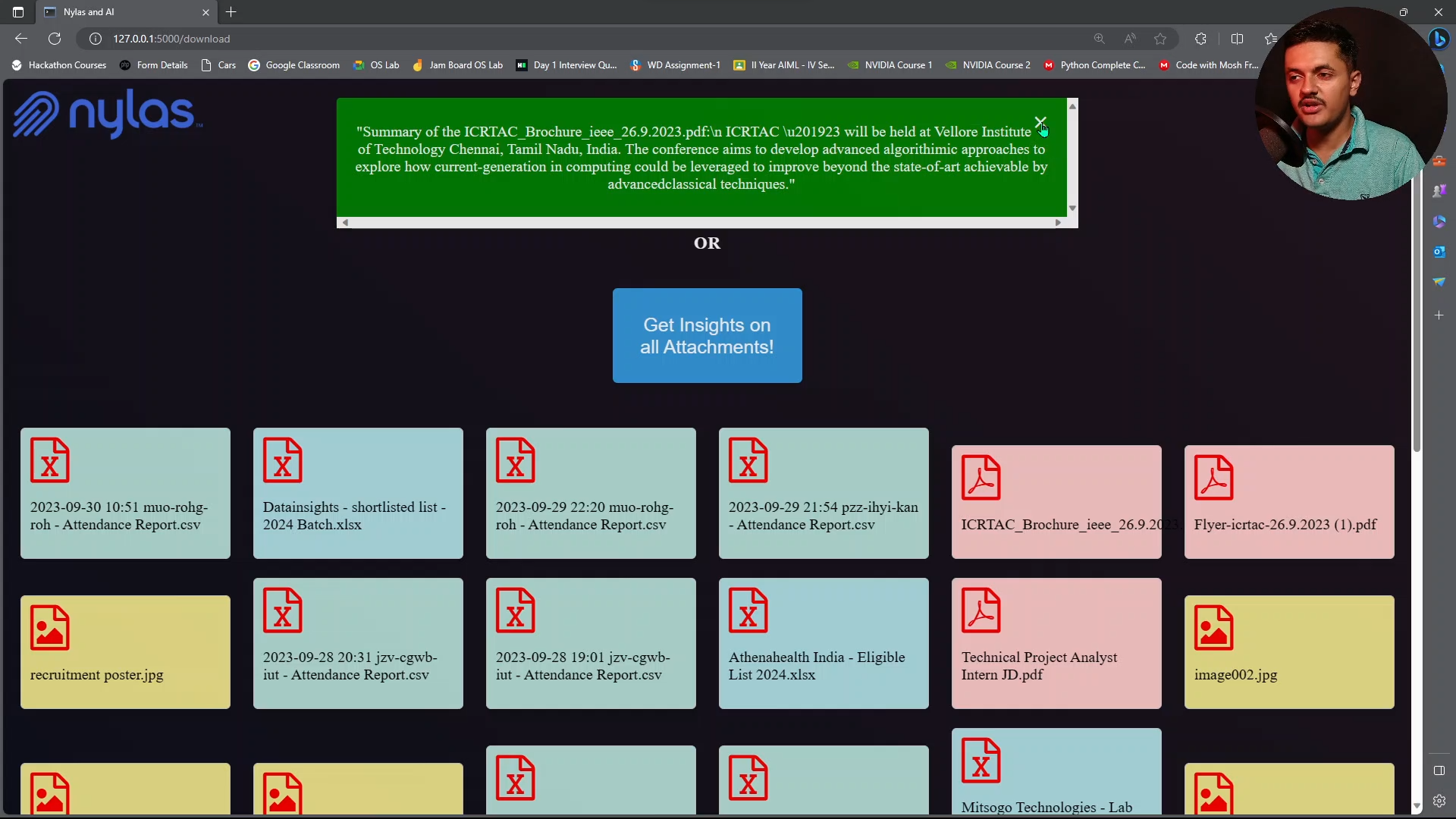The image size is (1456, 819).
Task: Click the image002.jpg picture icon
Action: (x=1213, y=628)
